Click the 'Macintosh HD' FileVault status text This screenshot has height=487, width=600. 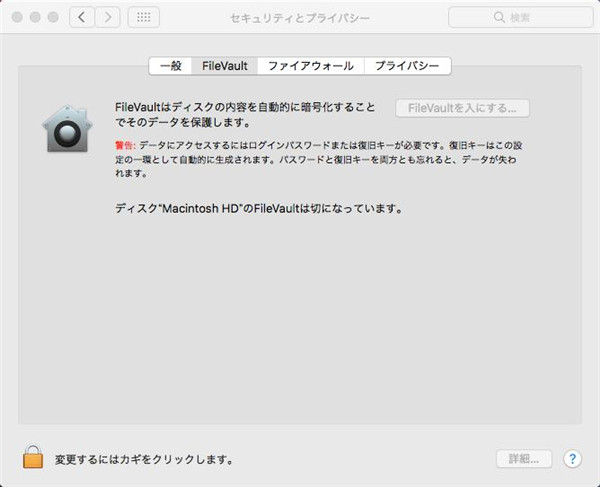259,208
